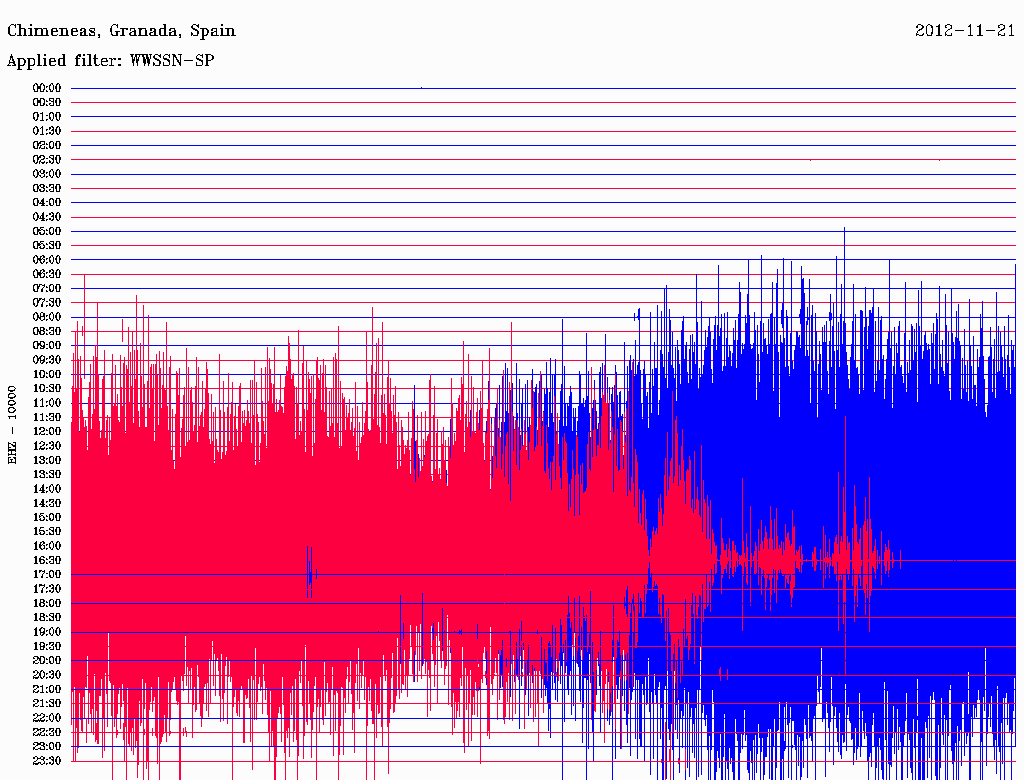
Task: Click the 05:00 trace label
Action: tap(47, 231)
